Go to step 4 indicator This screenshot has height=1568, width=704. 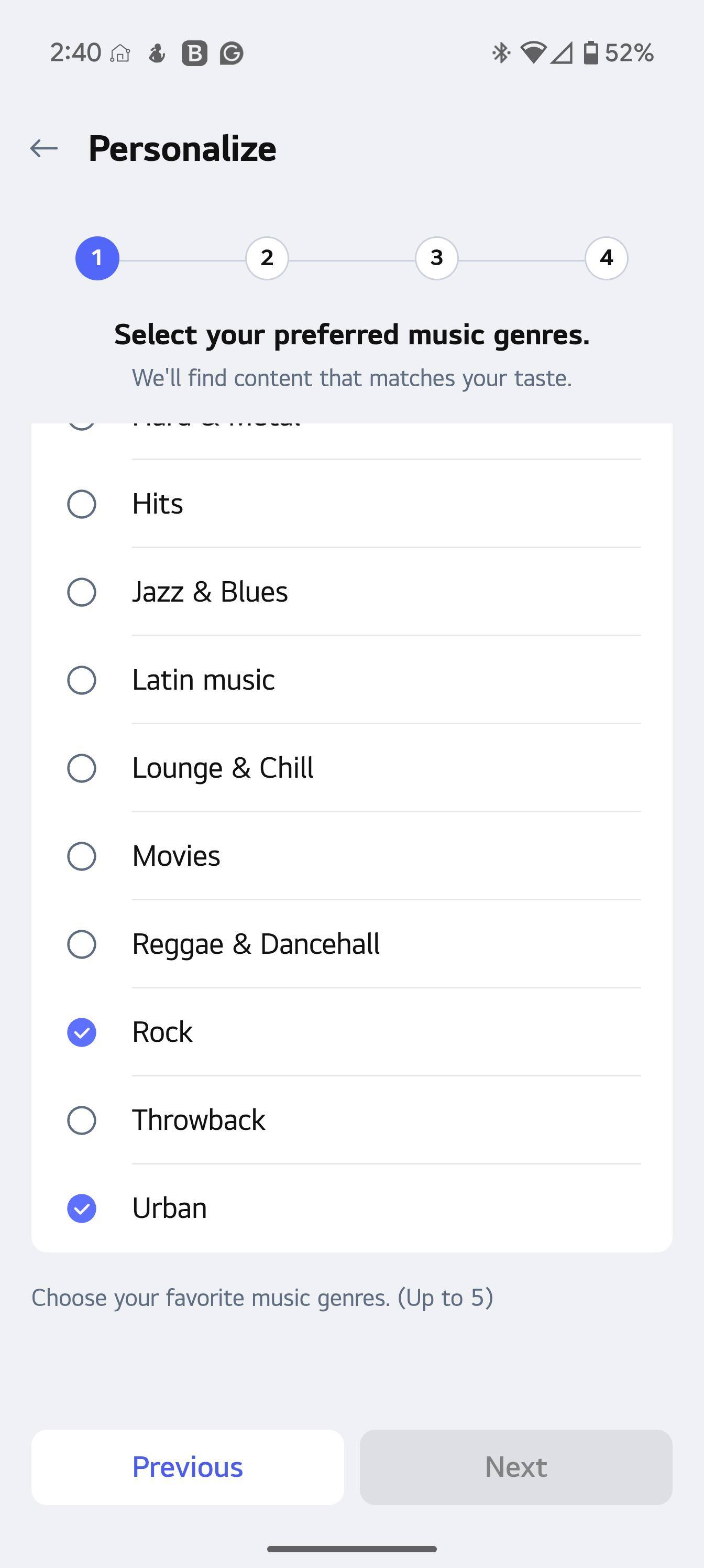[x=606, y=258]
